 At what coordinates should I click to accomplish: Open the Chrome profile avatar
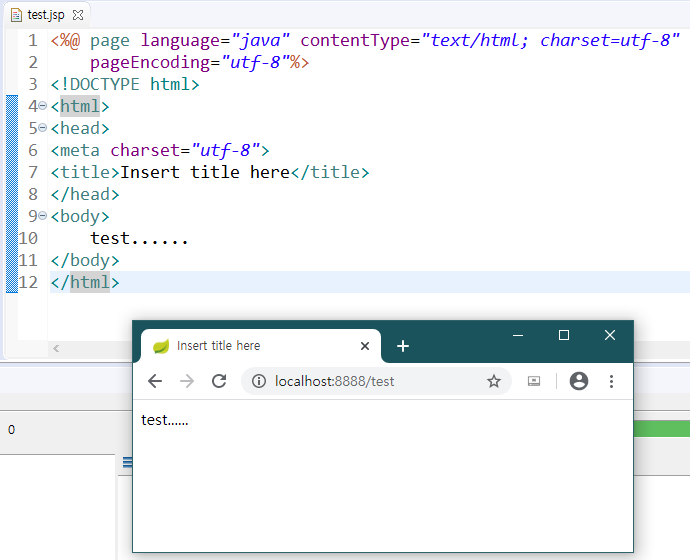pyautogui.click(x=579, y=381)
